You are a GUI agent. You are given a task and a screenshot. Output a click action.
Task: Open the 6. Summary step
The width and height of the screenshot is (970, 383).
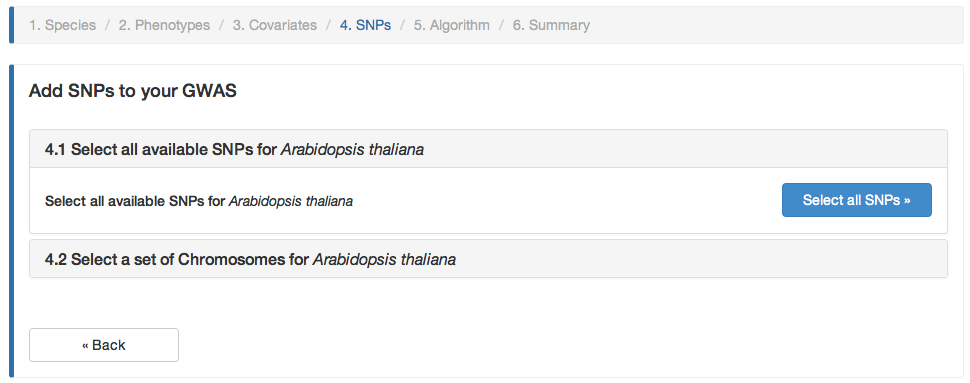551,25
